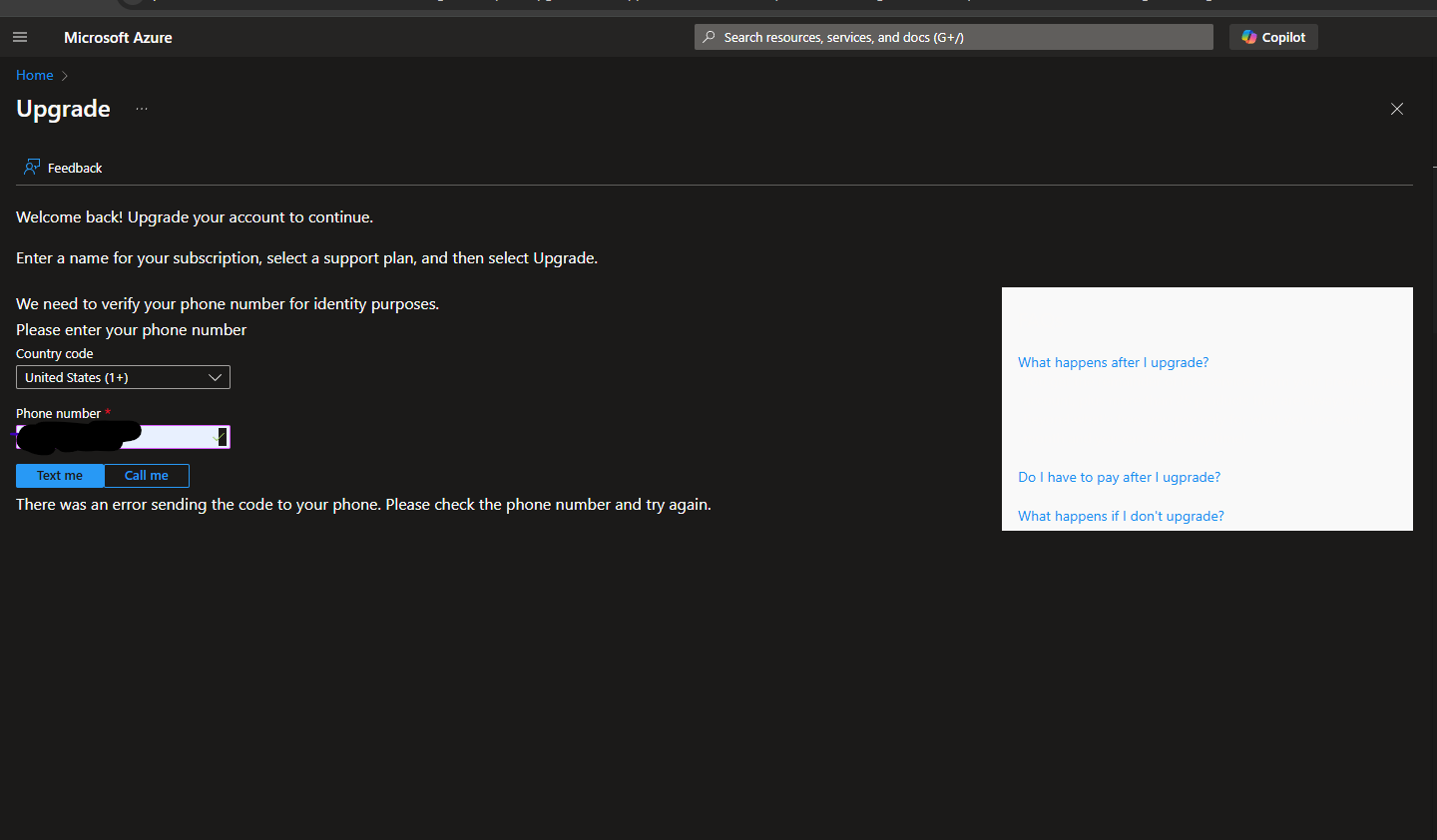
Task: Open 'What happens if I don't upgrade?' link
Action: (1121, 516)
